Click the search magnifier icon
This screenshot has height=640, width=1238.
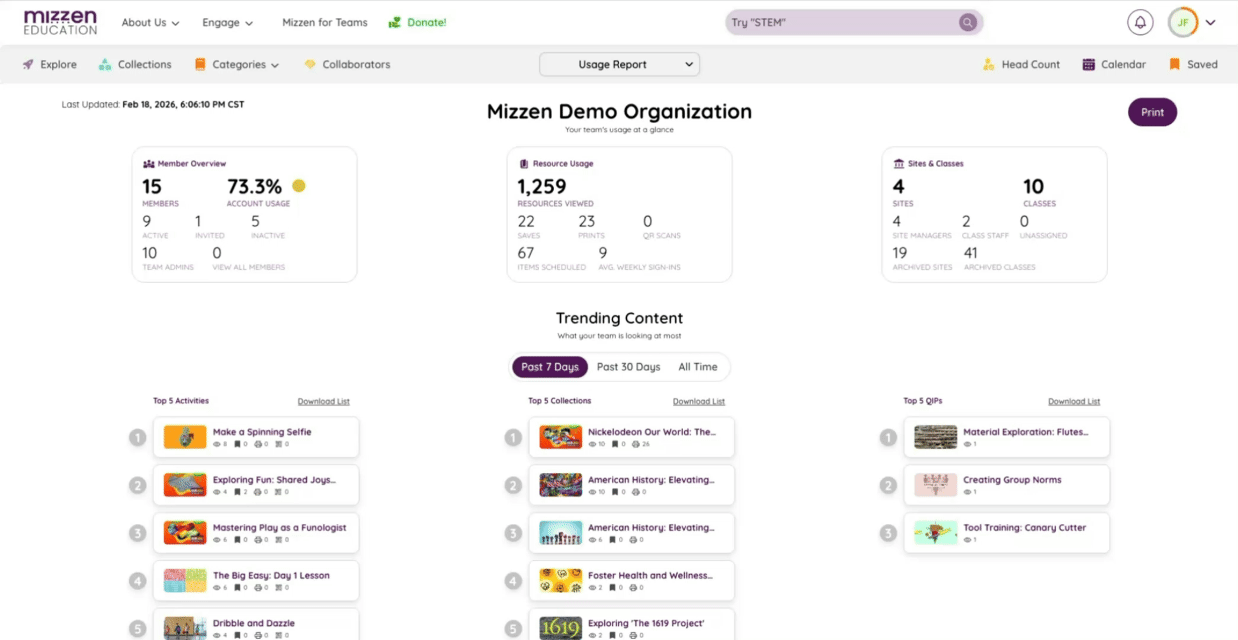(x=967, y=22)
